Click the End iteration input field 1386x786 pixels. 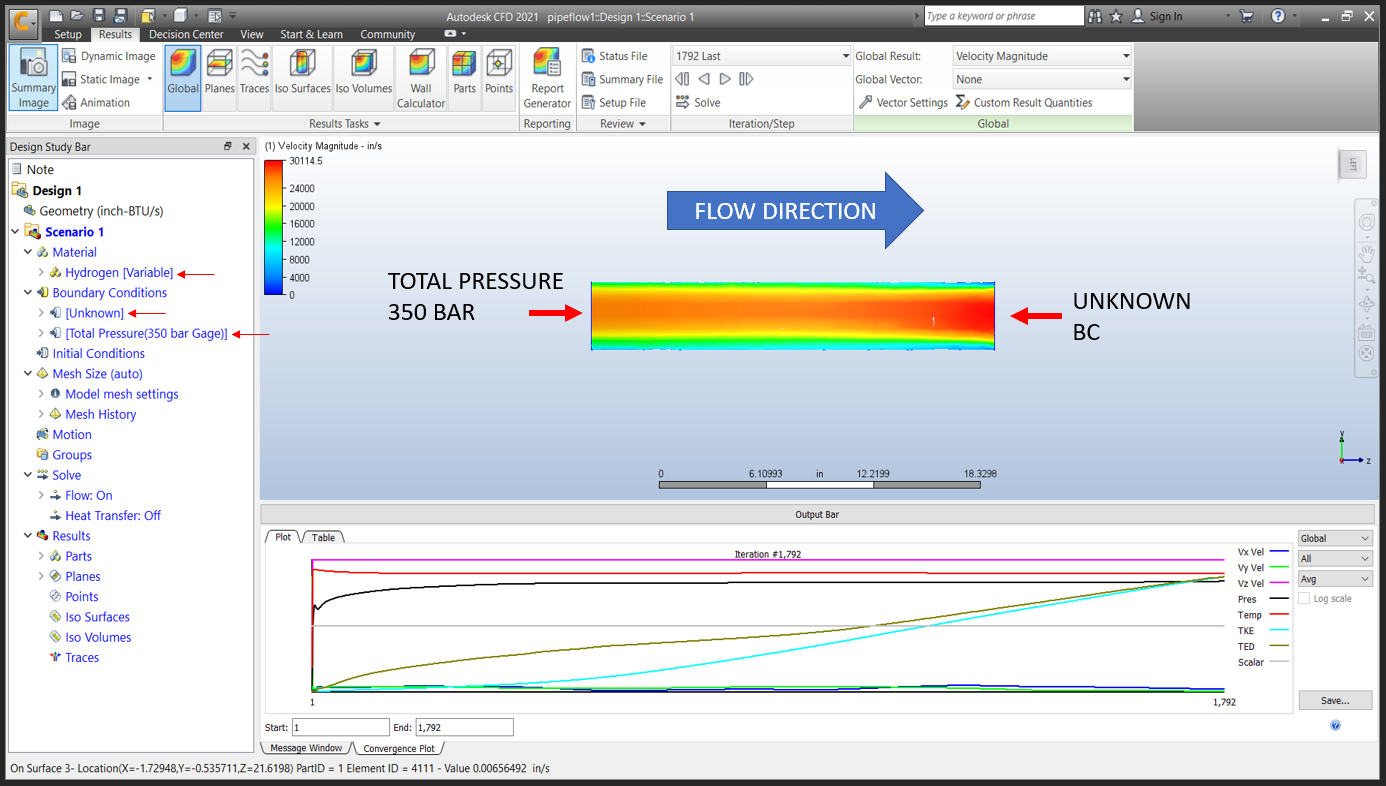coord(464,727)
